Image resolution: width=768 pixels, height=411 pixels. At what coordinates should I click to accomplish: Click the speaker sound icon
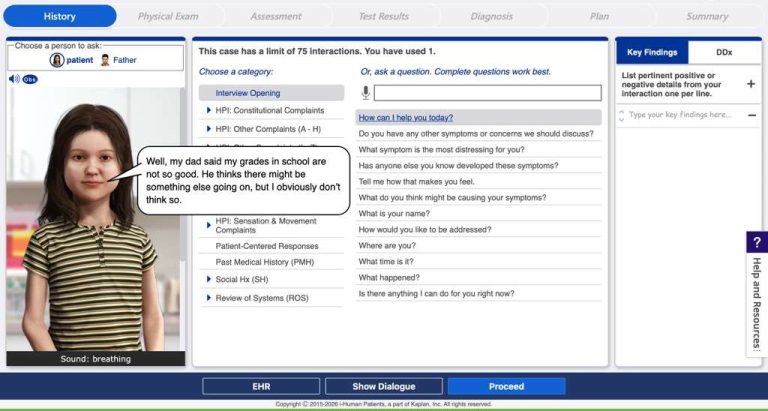(x=14, y=79)
